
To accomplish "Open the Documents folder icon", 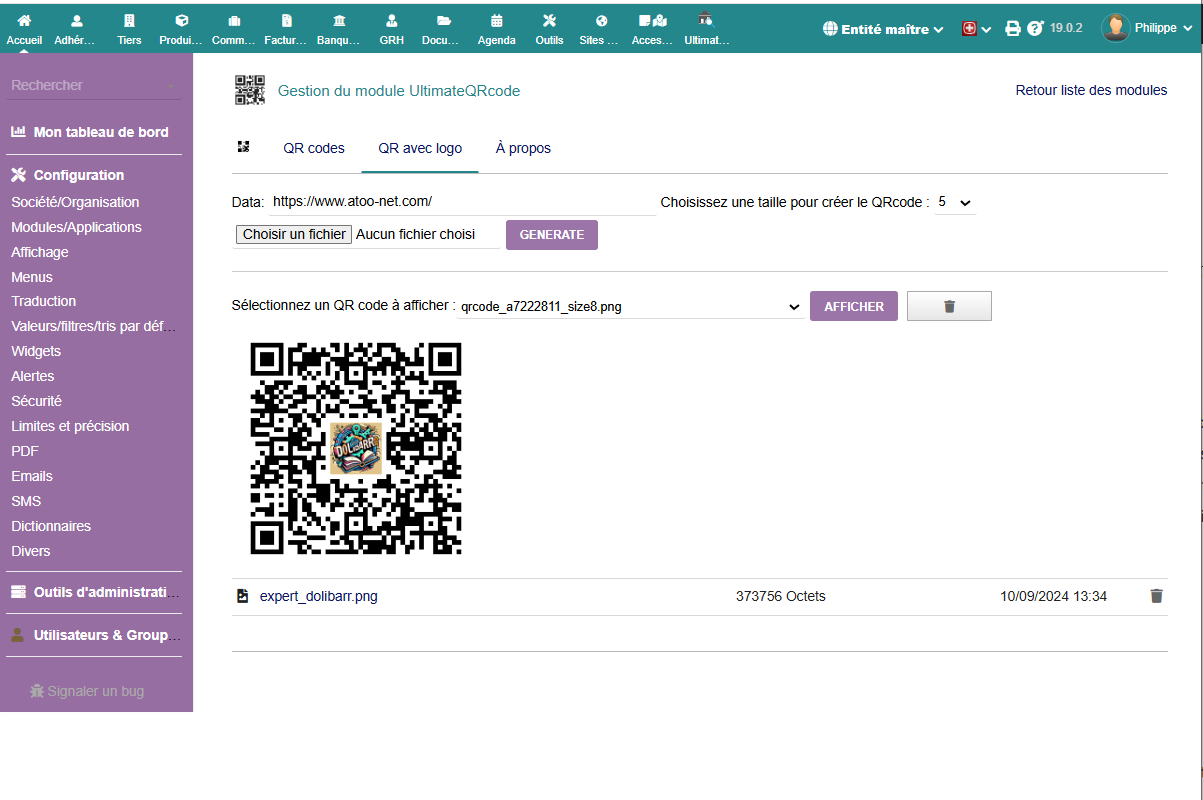I will click(x=444, y=20).
